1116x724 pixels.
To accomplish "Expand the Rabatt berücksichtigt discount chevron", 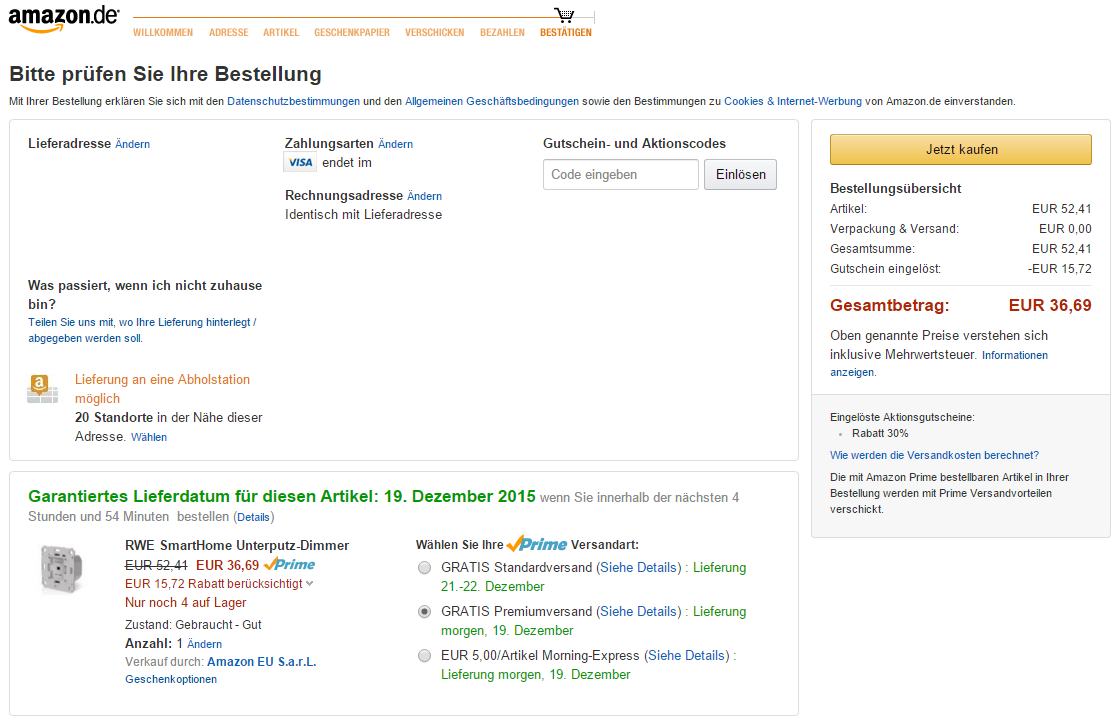I will pyautogui.click(x=310, y=584).
